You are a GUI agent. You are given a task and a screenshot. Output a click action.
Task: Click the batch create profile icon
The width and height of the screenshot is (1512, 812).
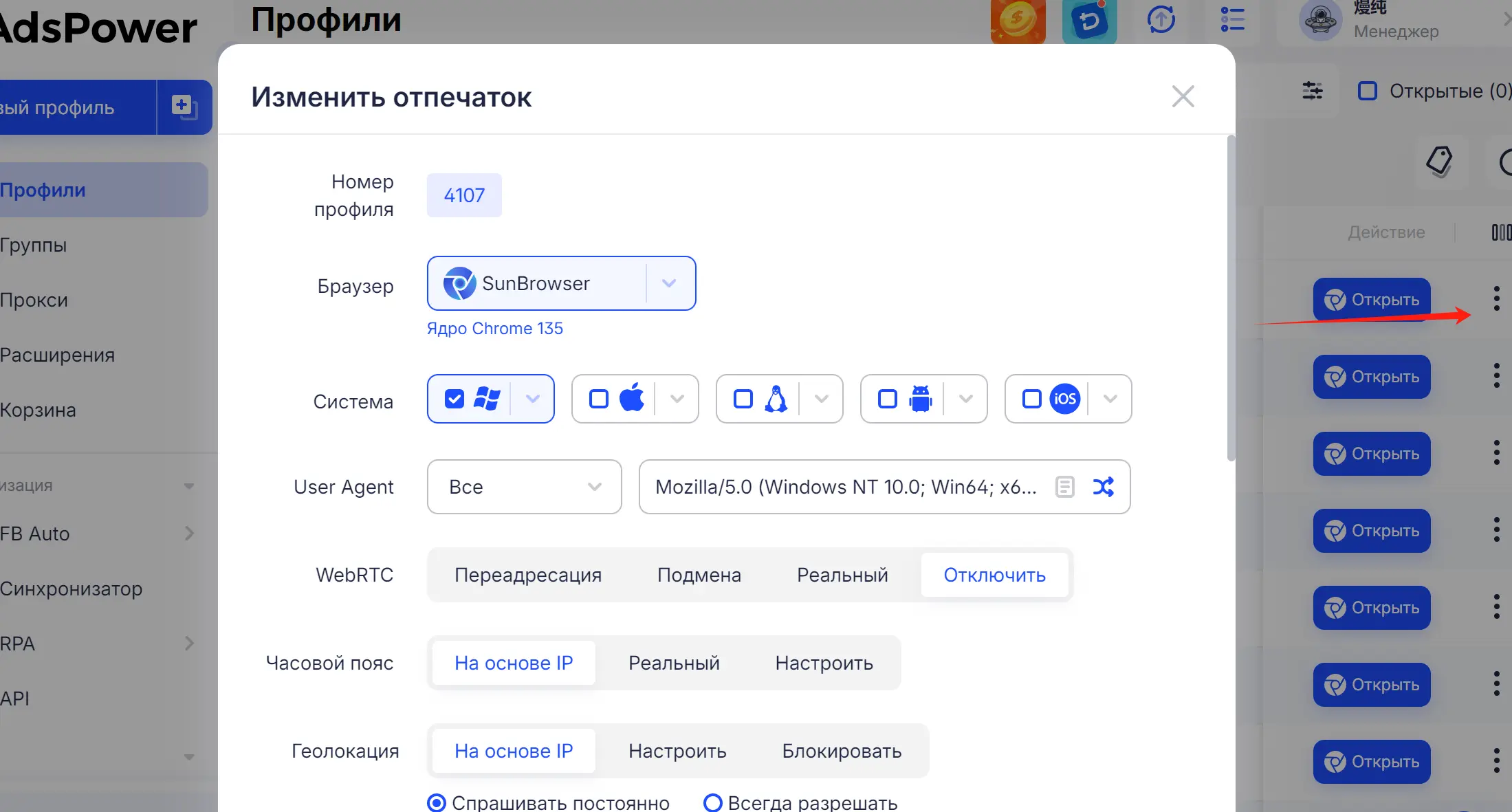point(184,107)
